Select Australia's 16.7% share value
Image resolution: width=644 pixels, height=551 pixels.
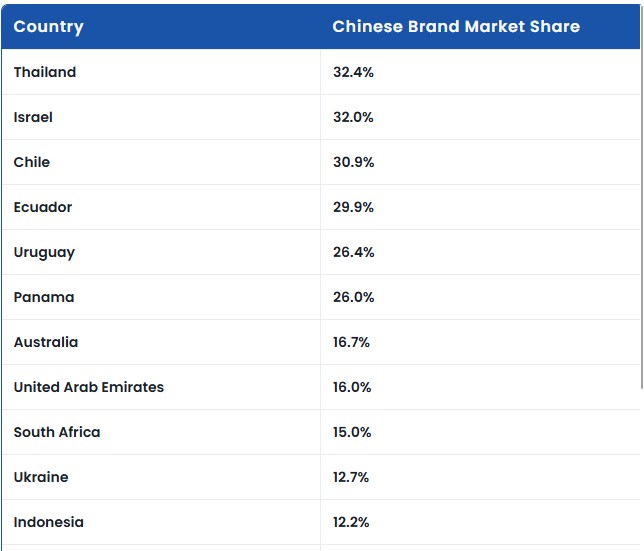351,342
